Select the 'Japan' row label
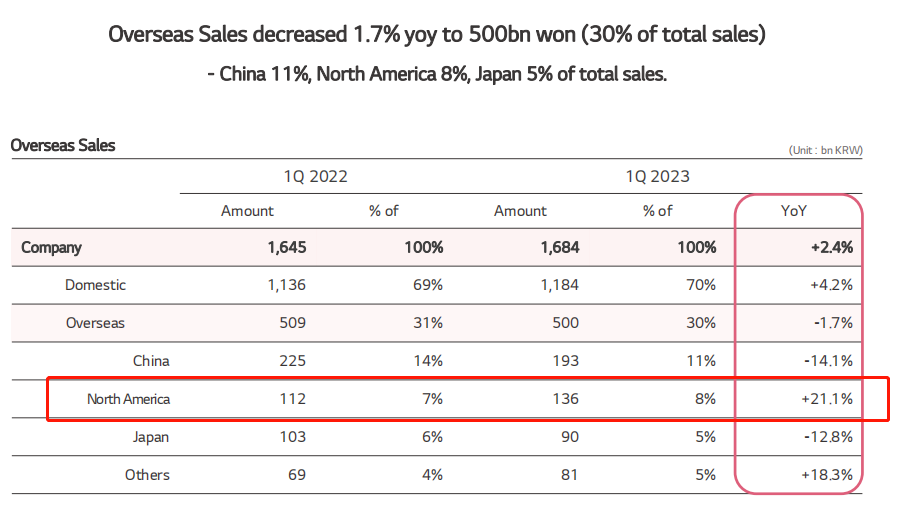 [151, 437]
